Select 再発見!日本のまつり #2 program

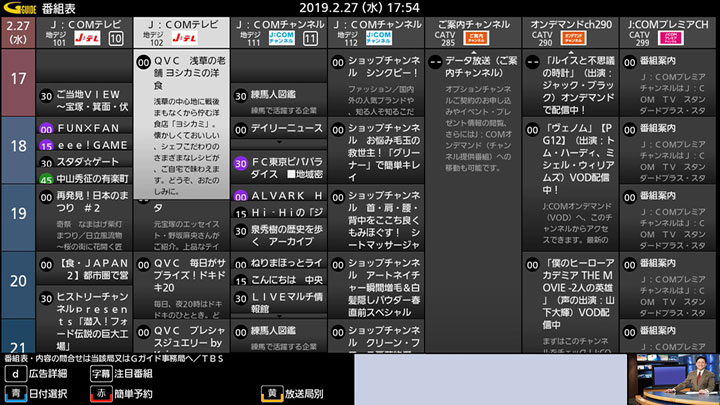84,218
